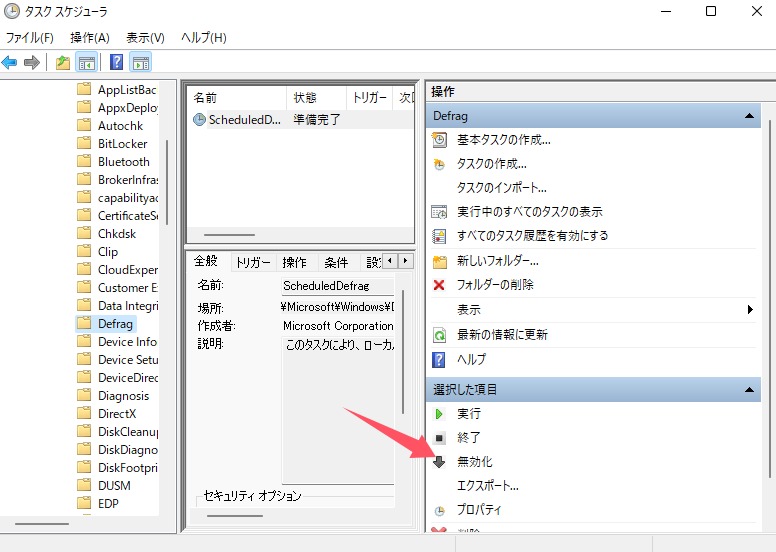
Task: Collapse the 選択した項目 section
Action: point(749,390)
